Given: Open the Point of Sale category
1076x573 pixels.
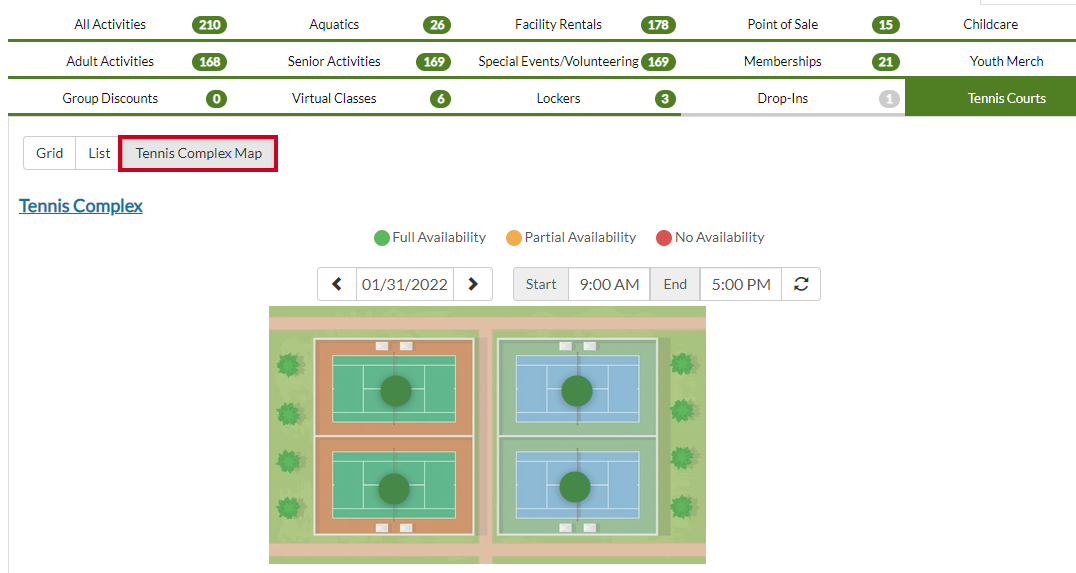Looking at the screenshot, I should pos(782,25).
